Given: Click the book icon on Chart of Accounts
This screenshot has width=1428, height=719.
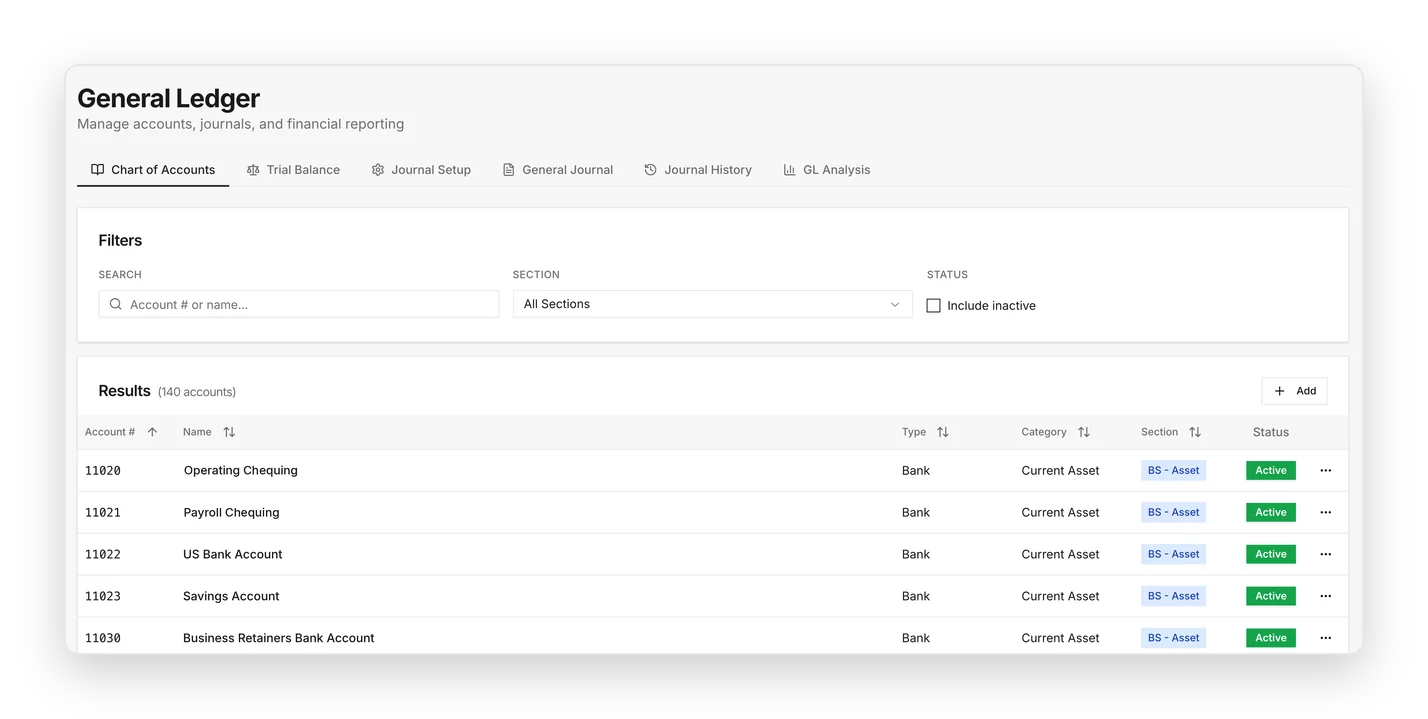Looking at the screenshot, I should [97, 169].
